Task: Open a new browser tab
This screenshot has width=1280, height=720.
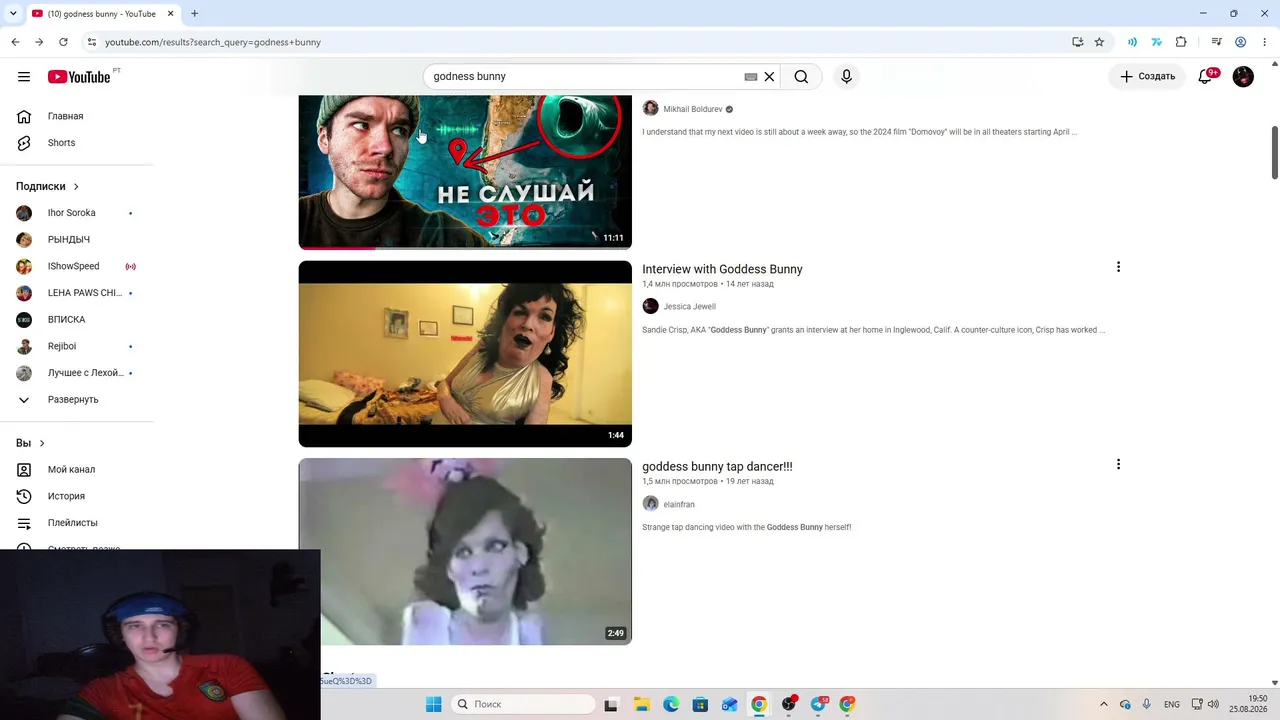Action: pos(194,13)
